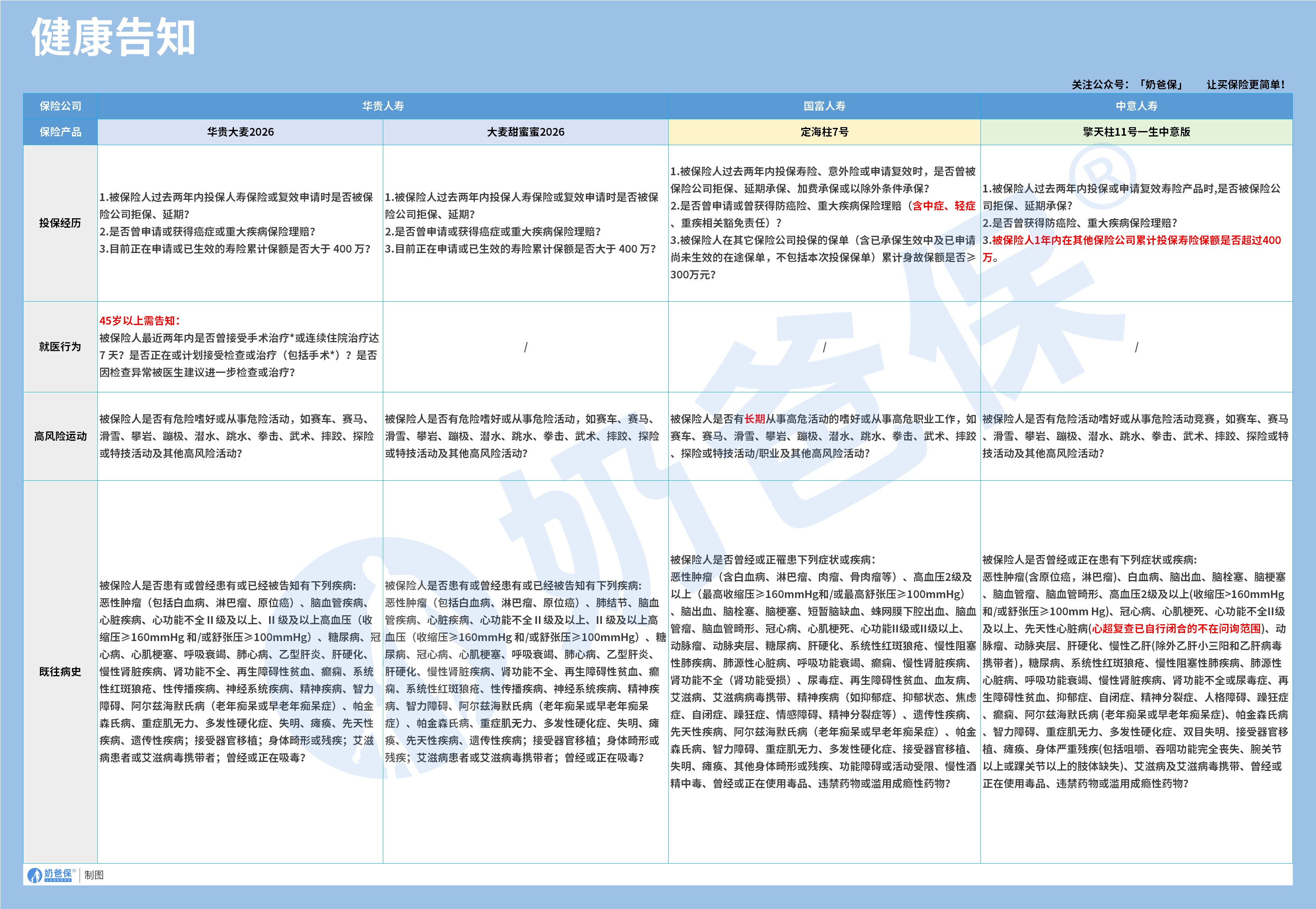Click the 既往病史 row label
Image resolution: width=1316 pixels, height=909 pixels.
point(60,672)
